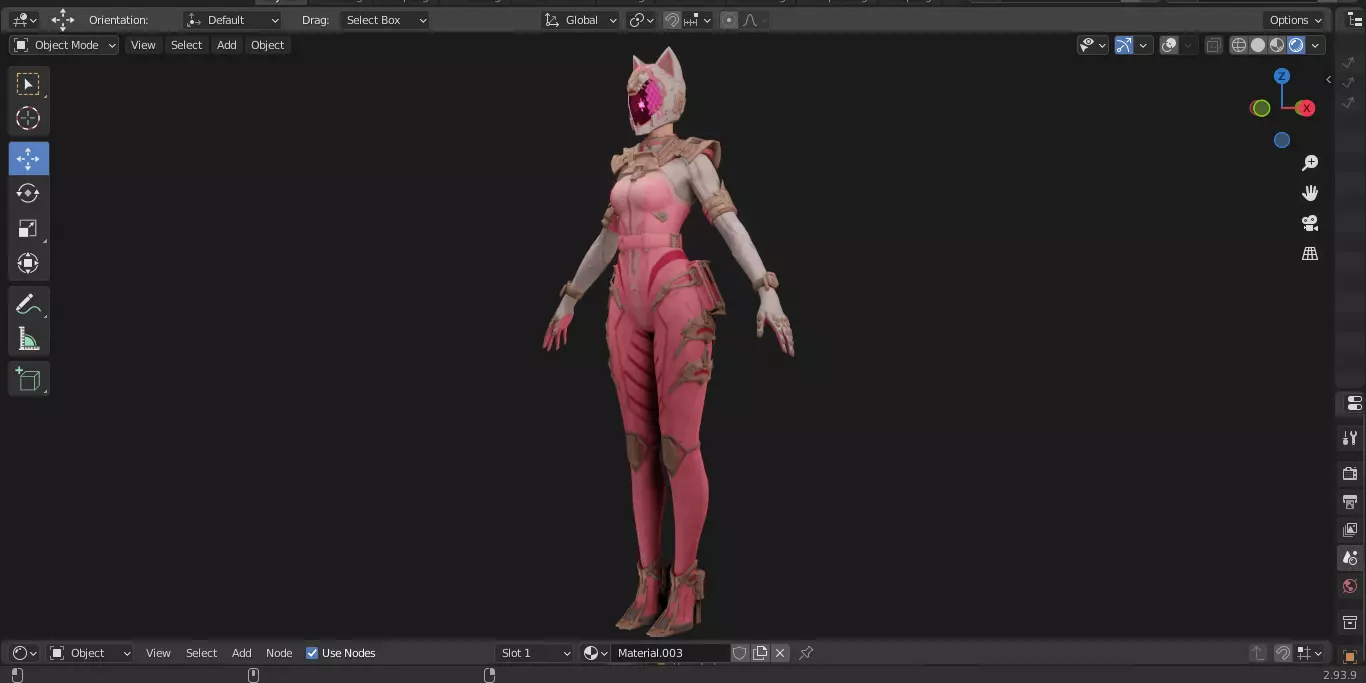Click new material copy icon
Image resolution: width=1366 pixels, height=683 pixels.
tap(760, 653)
